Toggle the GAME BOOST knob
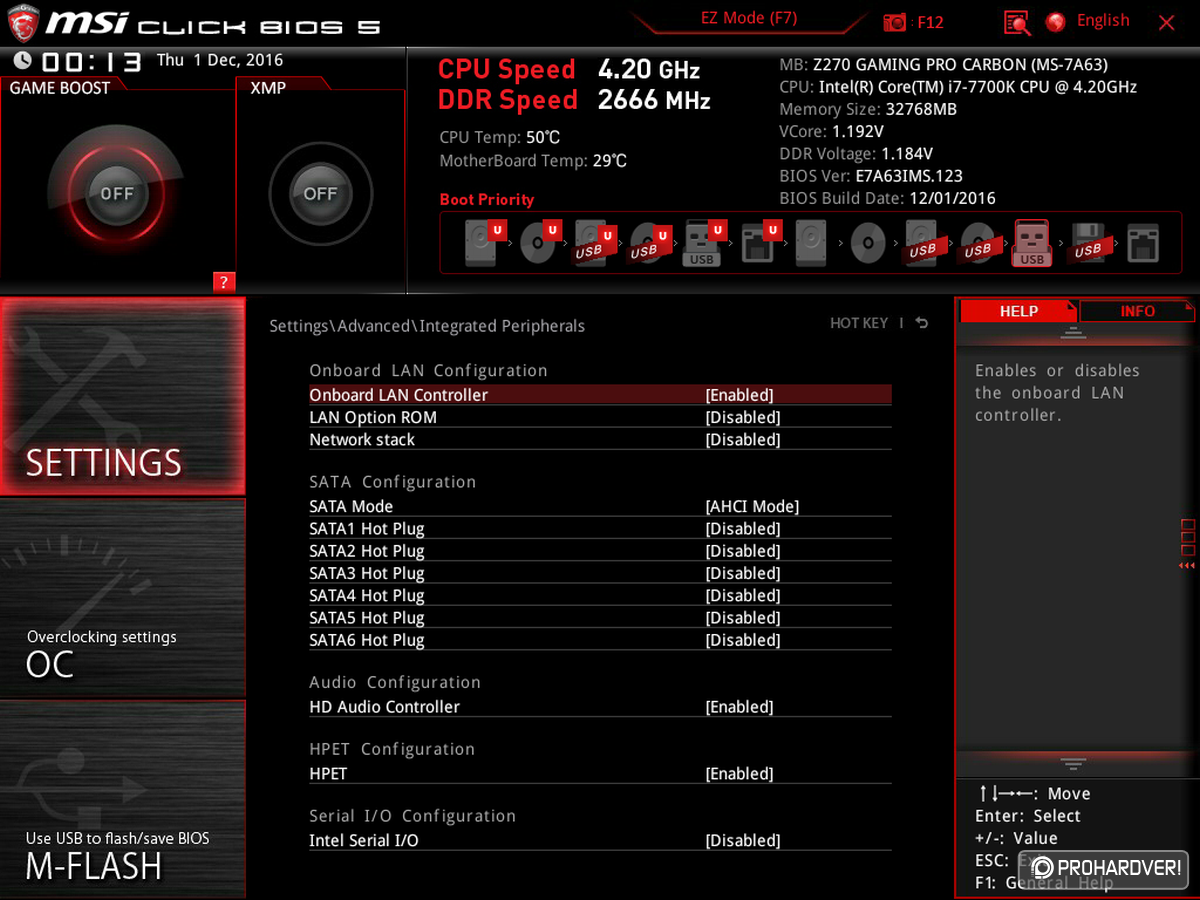 (x=116, y=193)
